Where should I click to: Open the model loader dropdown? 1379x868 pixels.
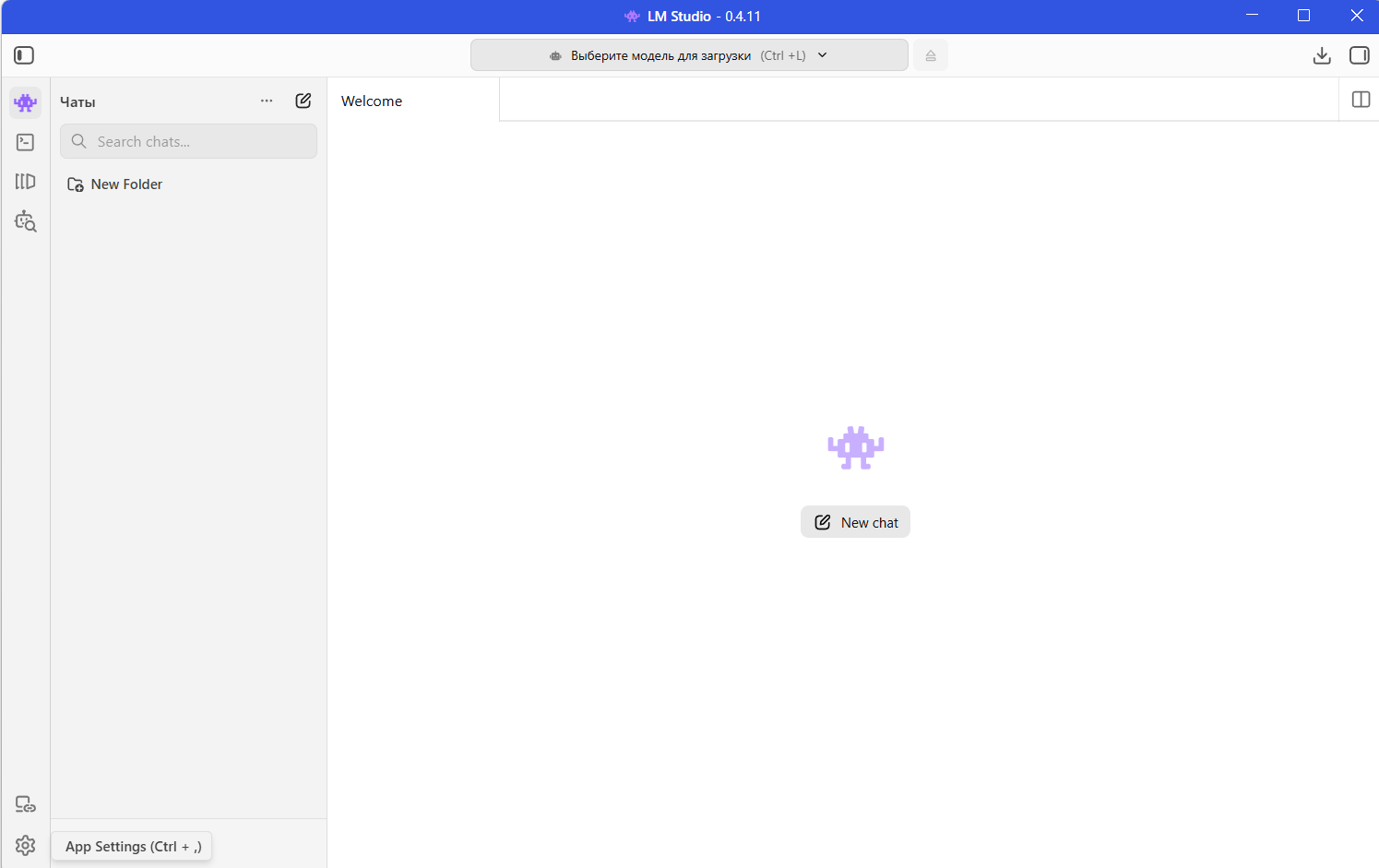689,55
